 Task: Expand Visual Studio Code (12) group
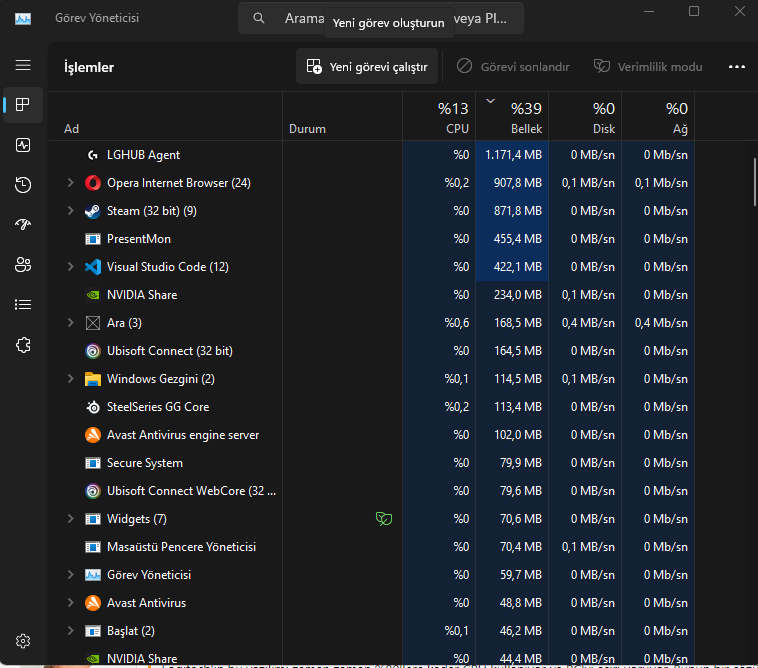coord(71,267)
